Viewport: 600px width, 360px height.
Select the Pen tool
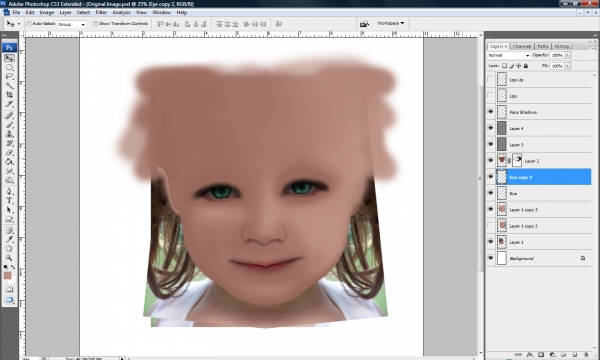pos(9,191)
